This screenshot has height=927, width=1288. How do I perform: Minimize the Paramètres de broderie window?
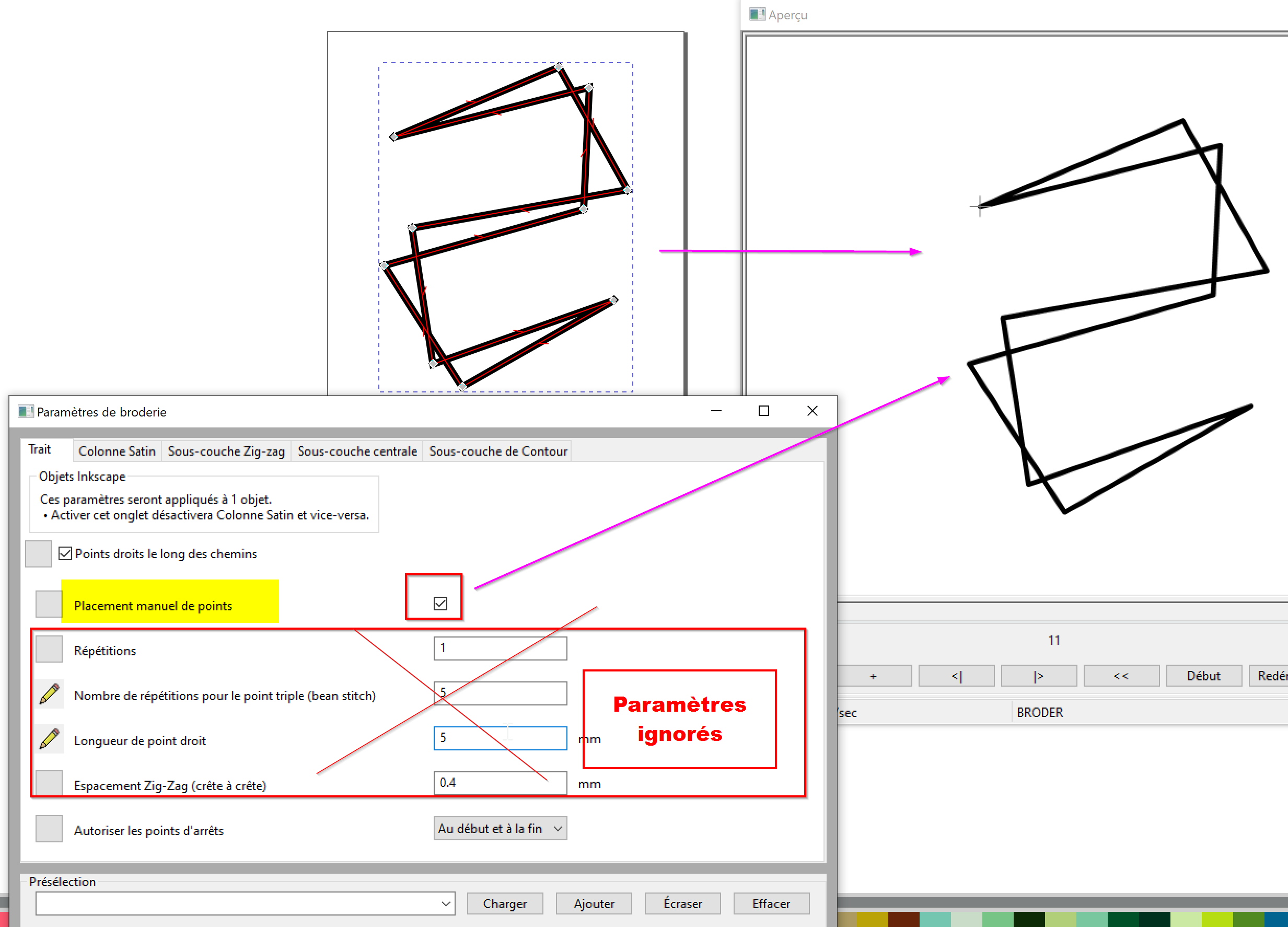tap(716, 411)
